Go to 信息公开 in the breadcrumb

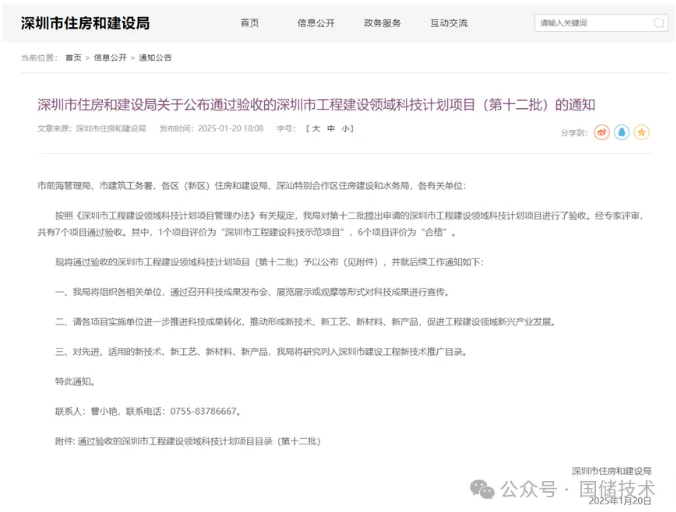tap(110, 58)
